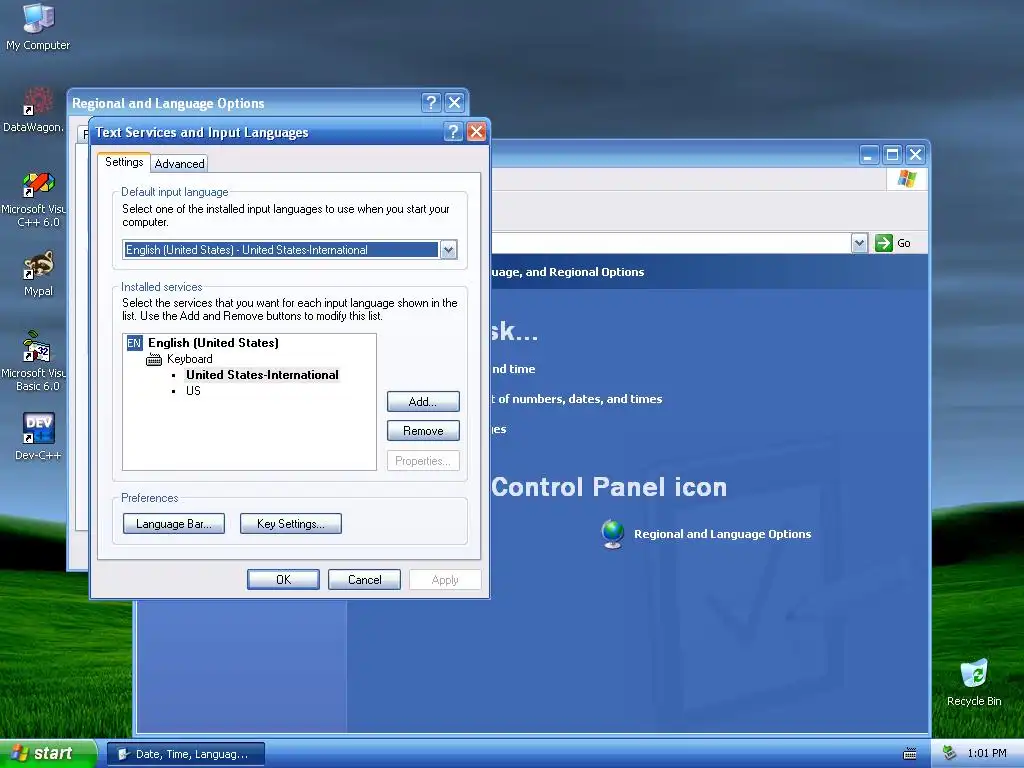Open the Control Panel address bar dropdown
The image size is (1024, 768).
[859, 243]
